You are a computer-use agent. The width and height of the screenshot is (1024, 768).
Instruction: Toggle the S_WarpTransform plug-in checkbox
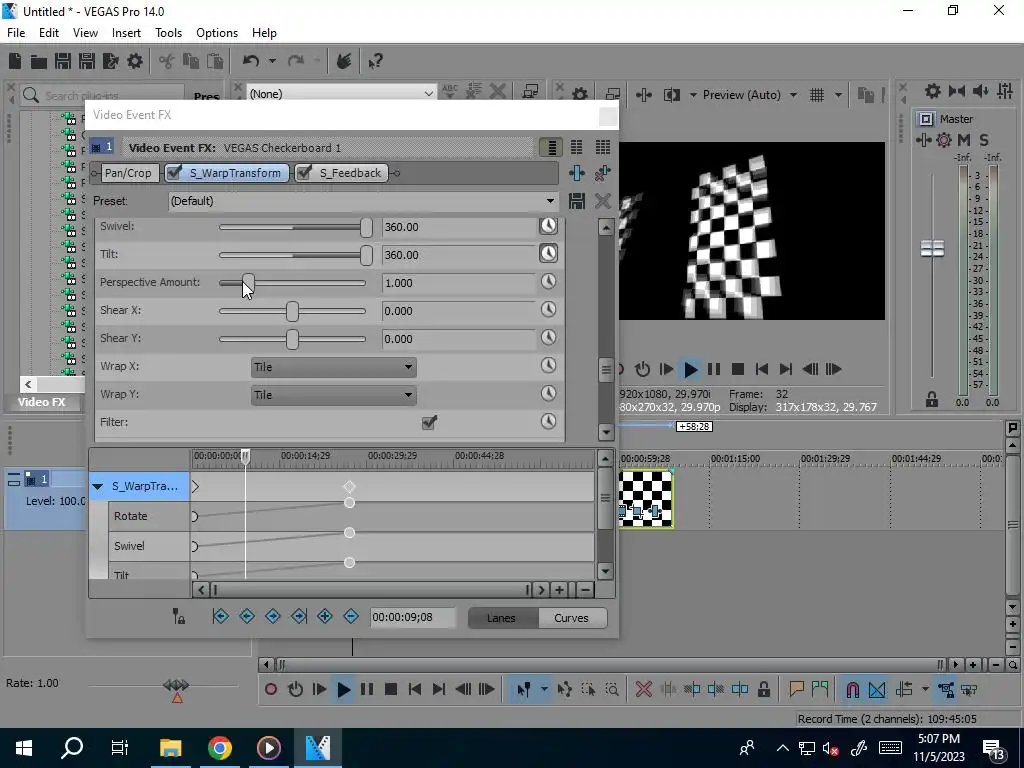point(174,172)
